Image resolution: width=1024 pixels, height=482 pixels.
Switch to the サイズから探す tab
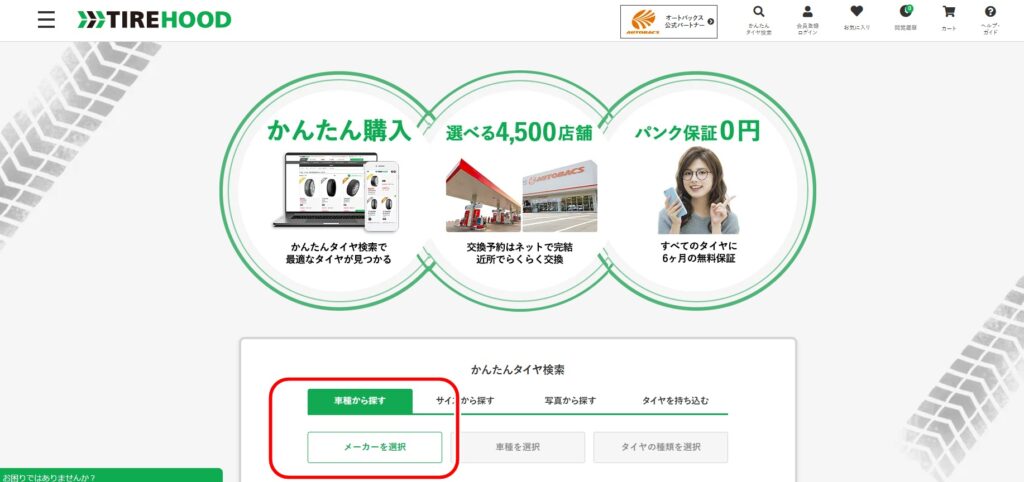(x=465, y=401)
